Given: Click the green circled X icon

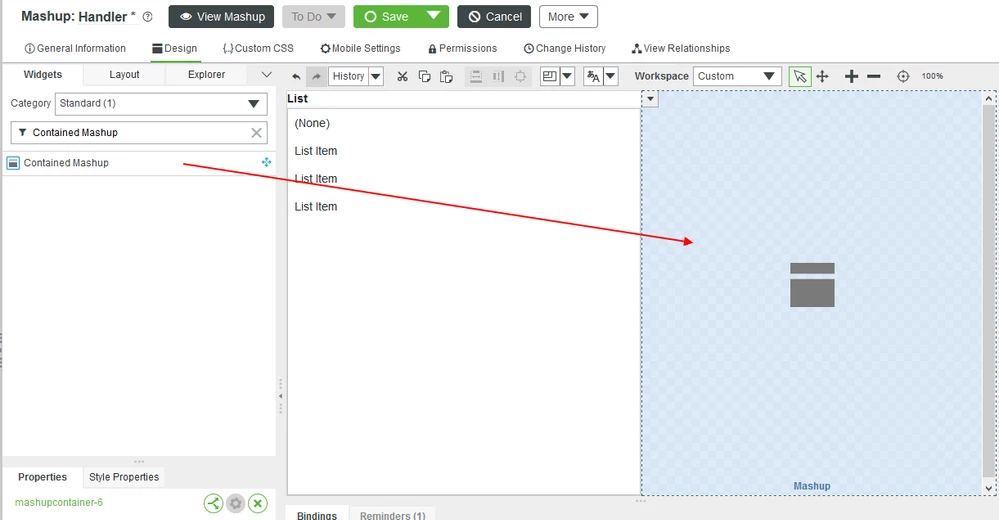Looking at the screenshot, I should 258,503.
